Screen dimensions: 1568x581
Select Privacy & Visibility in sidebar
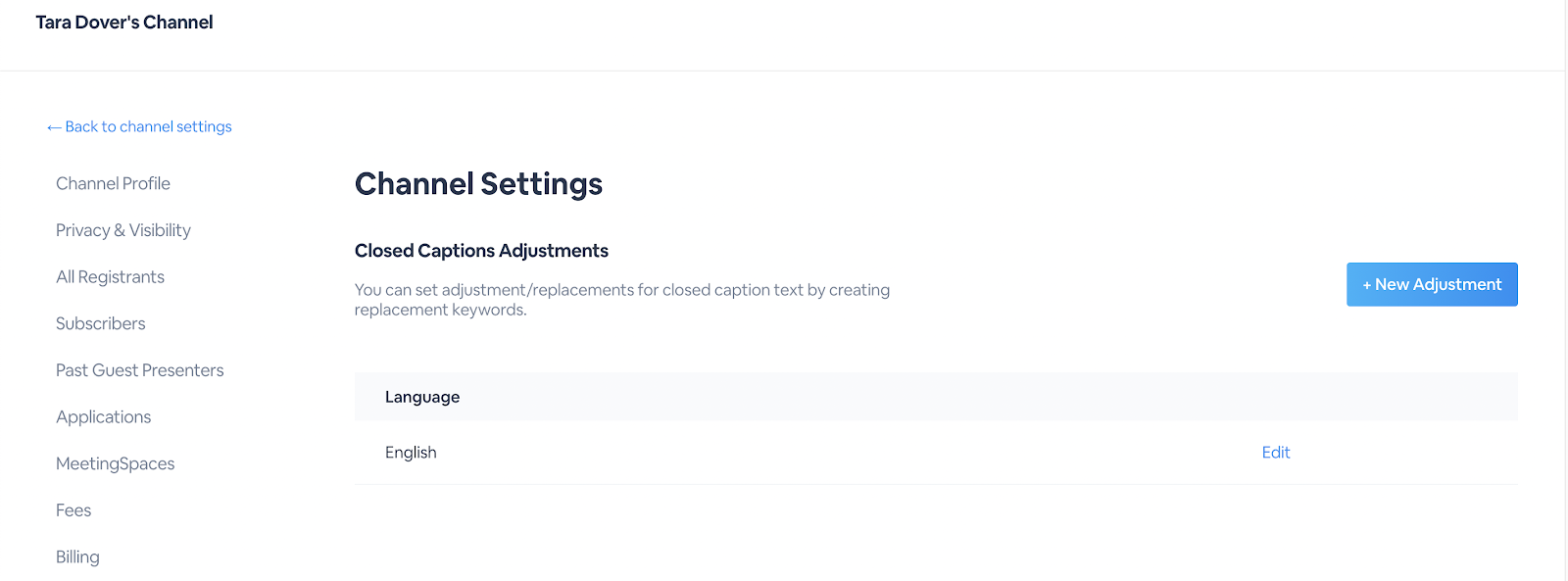click(123, 230)
